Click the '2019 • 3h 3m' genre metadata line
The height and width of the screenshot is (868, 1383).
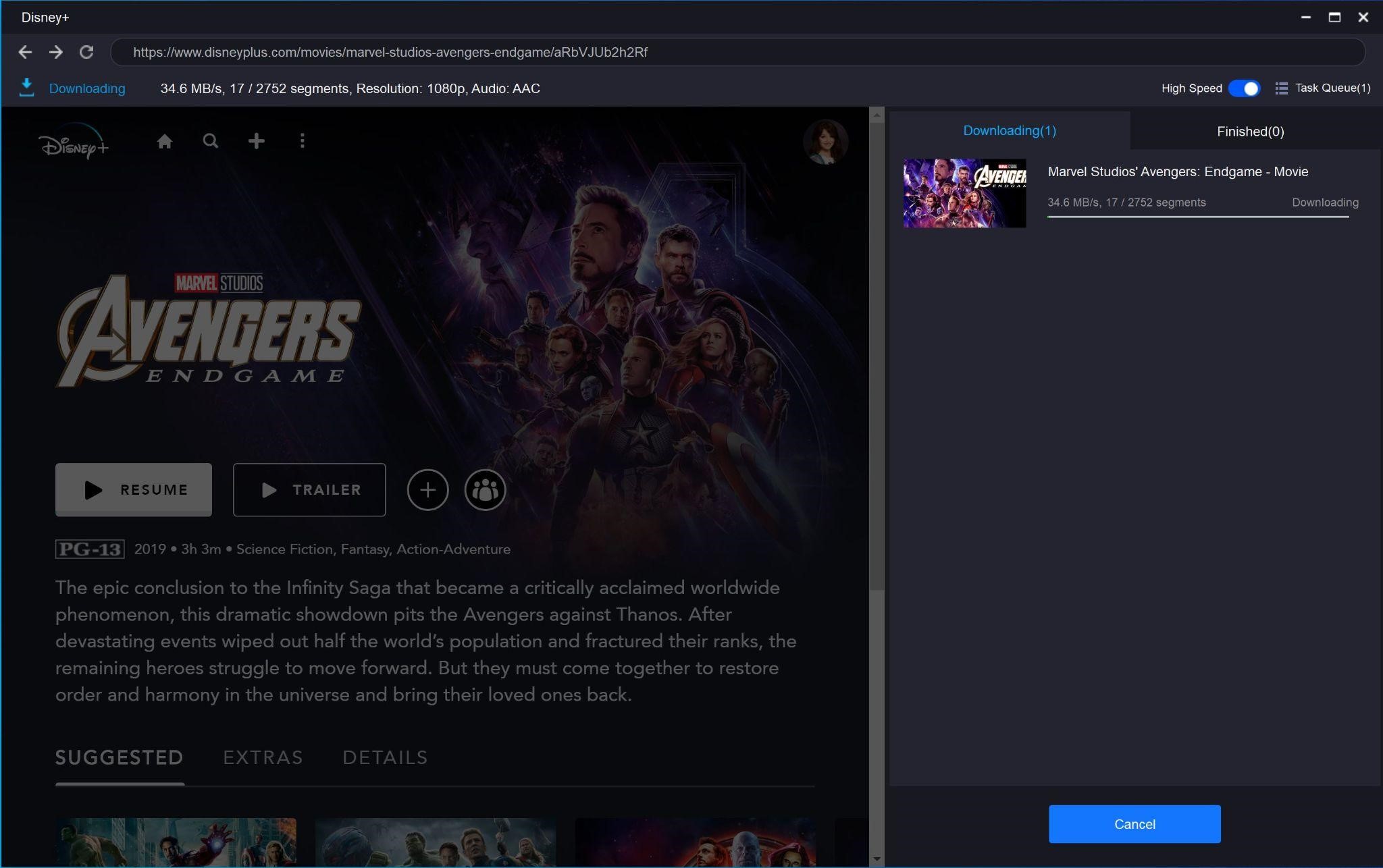pyautogui.click(x=322, y=549)
